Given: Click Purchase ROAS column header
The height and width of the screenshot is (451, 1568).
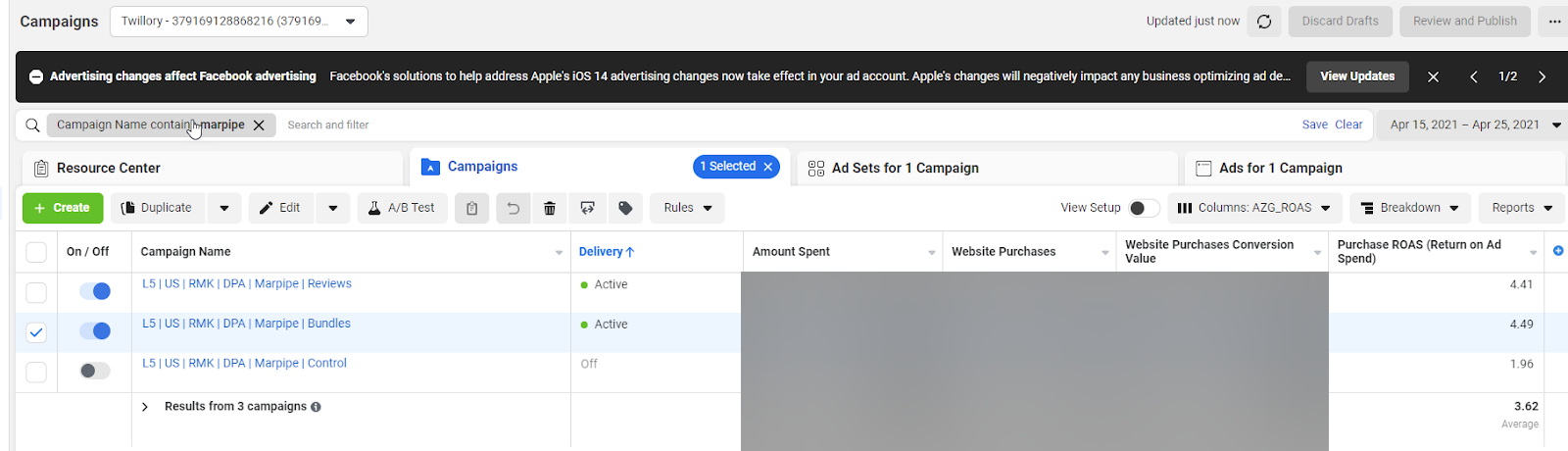Looking at the screenshot, I should [x=1419, y=252].
